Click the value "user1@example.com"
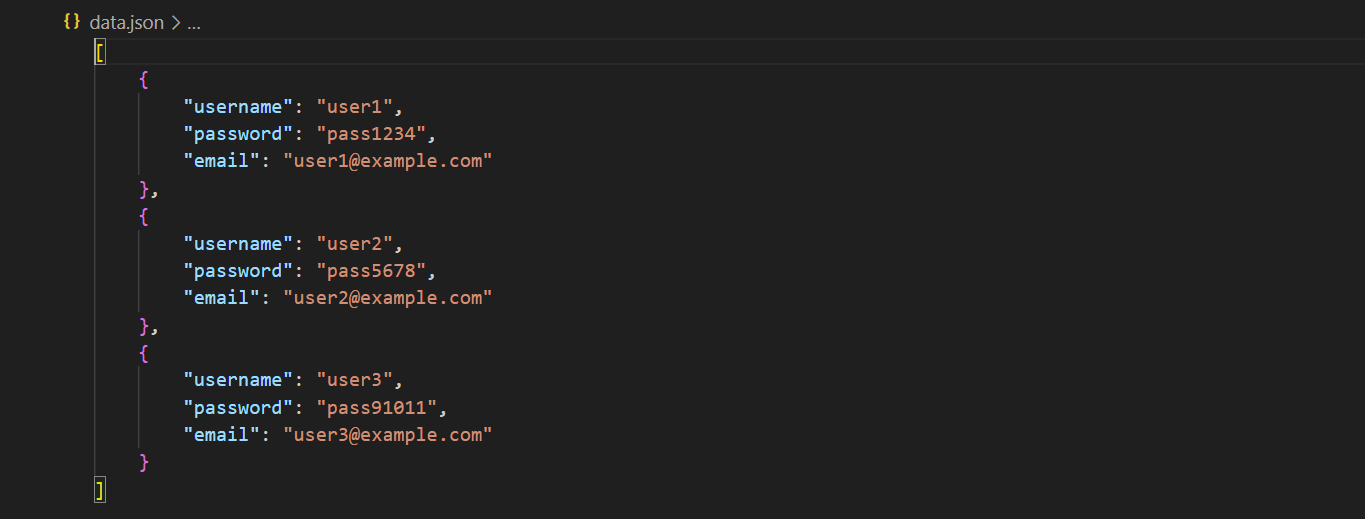Image resolution: width=1365 pixels, height=519 pixels. coord(388,161)
